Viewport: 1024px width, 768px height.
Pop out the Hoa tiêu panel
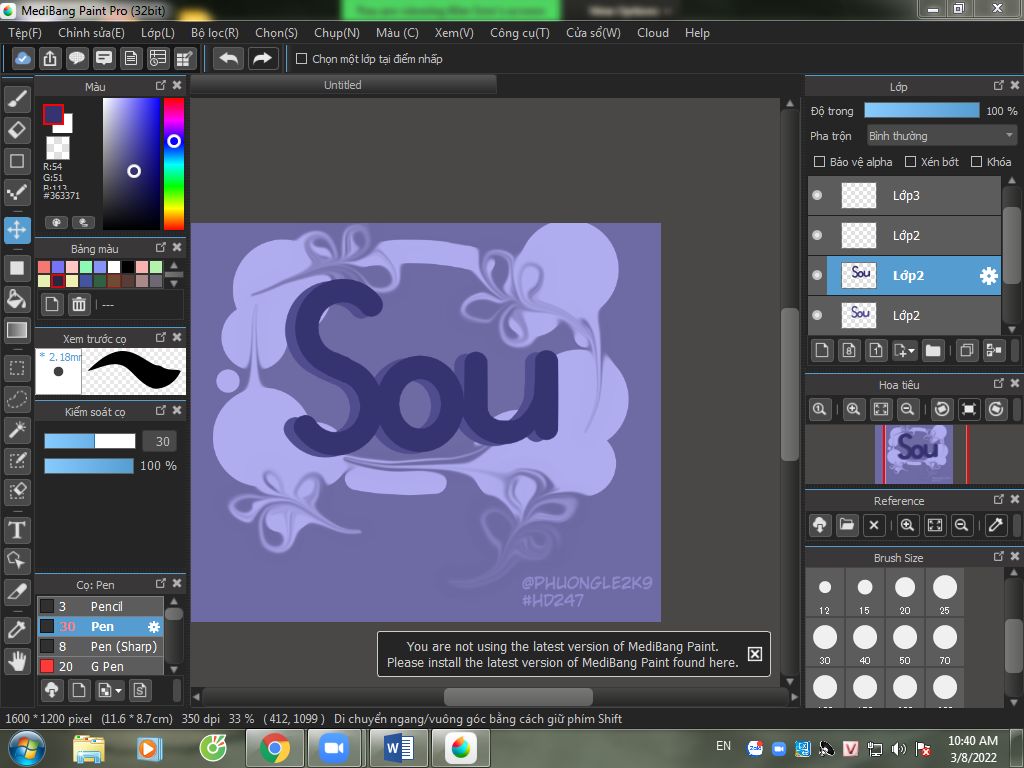click(999, 383)
